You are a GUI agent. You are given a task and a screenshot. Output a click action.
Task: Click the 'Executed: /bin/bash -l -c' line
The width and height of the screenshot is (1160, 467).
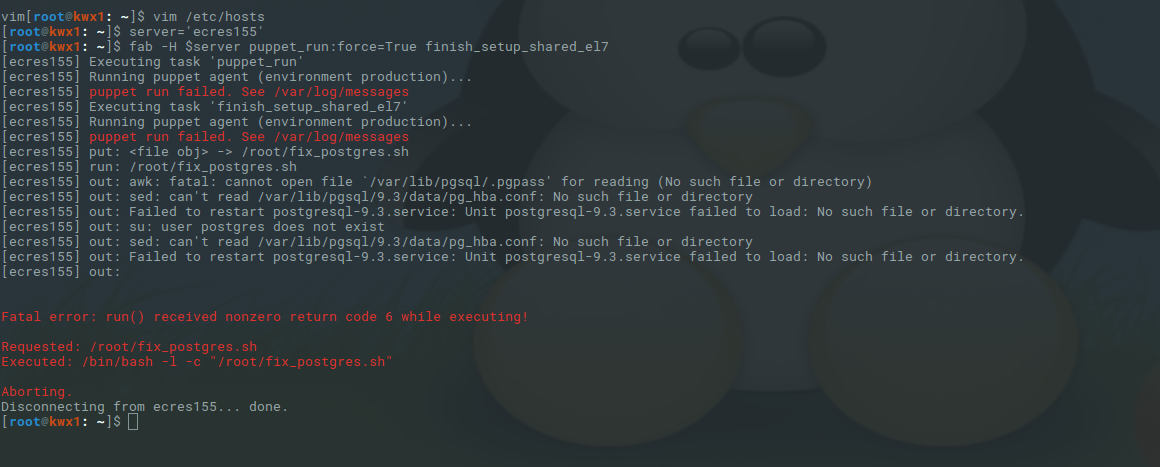196,362
